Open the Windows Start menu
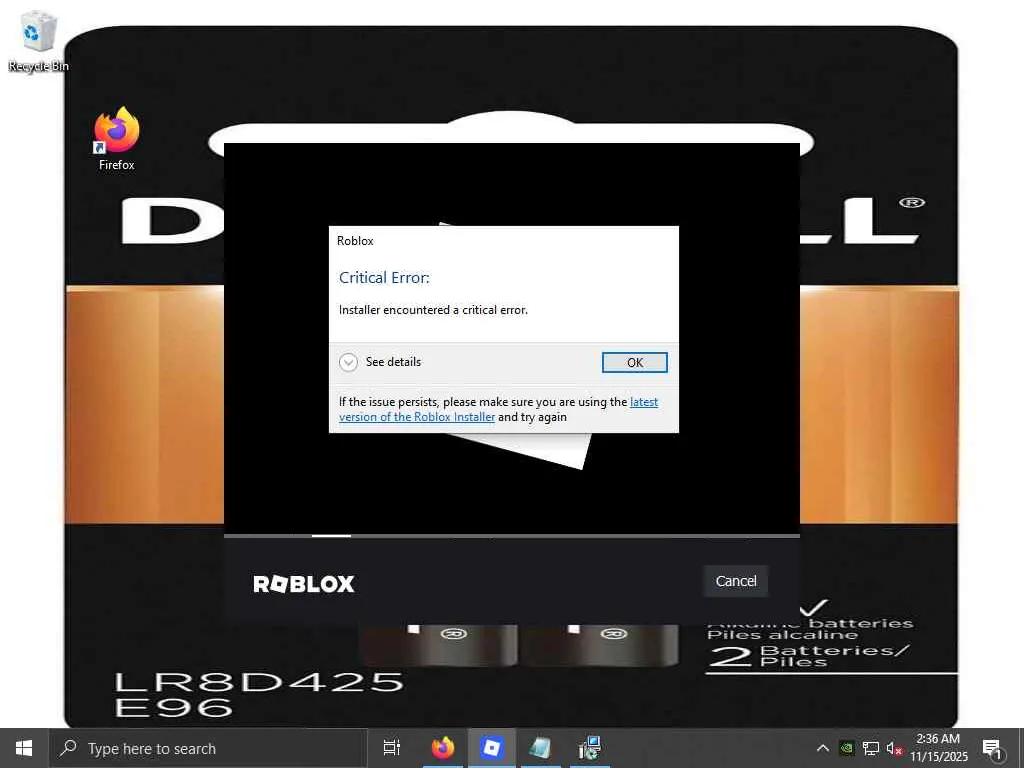This screenshot has width=1024, height=768. 24,748
